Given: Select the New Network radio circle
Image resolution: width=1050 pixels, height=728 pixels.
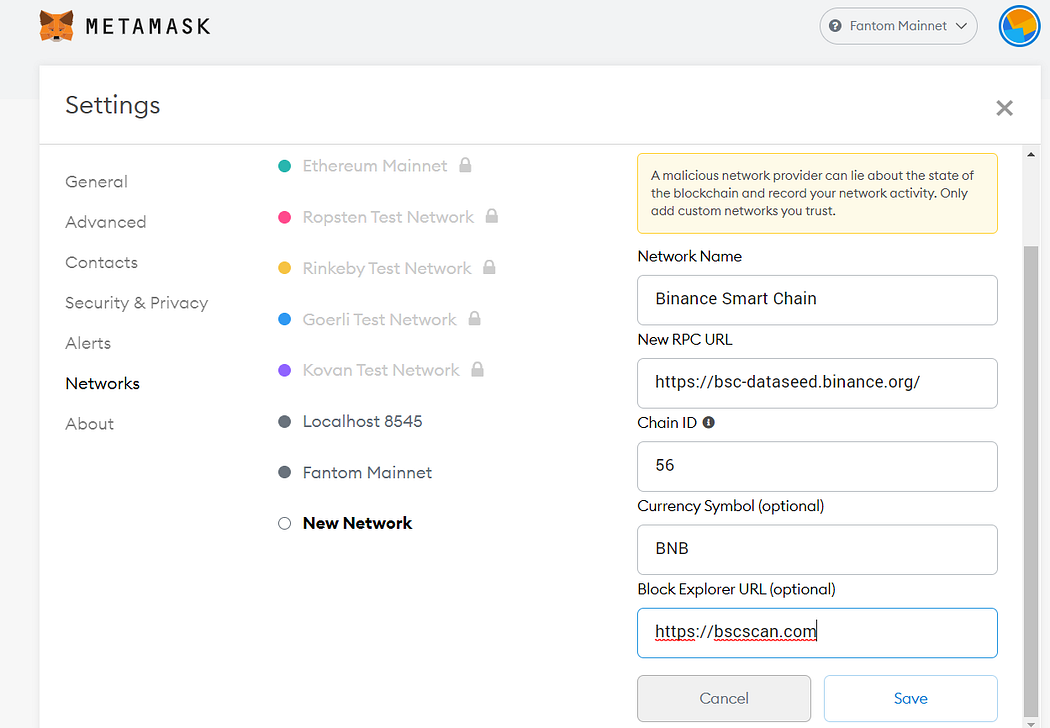Looking at the screenshot, I should click(284, 523).
